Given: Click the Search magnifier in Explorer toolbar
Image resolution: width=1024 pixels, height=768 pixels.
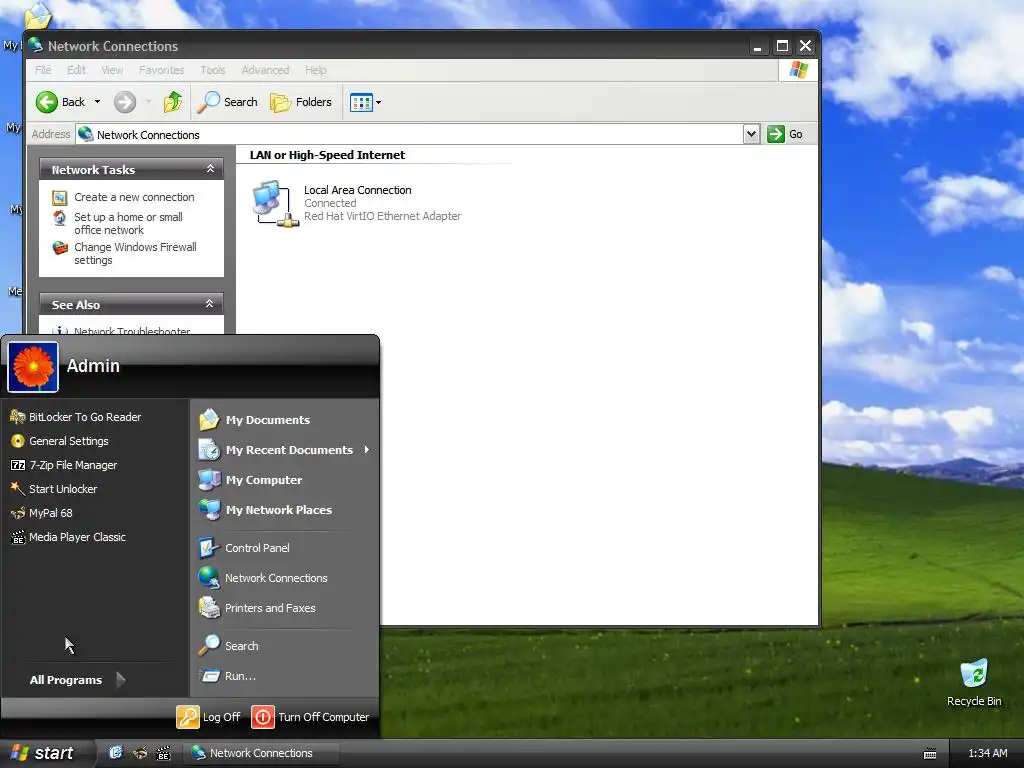Looking at the screenshot, I should [227, 102].
